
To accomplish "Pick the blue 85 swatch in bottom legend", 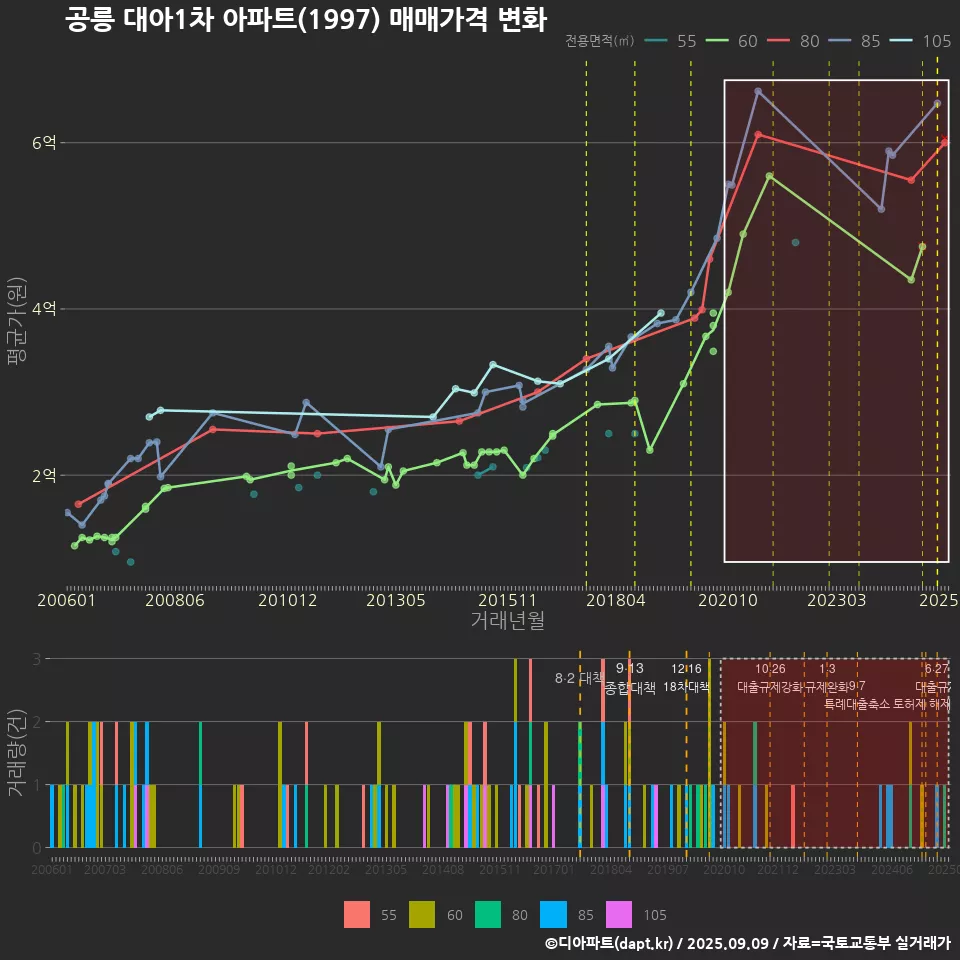I will (554, 914).
